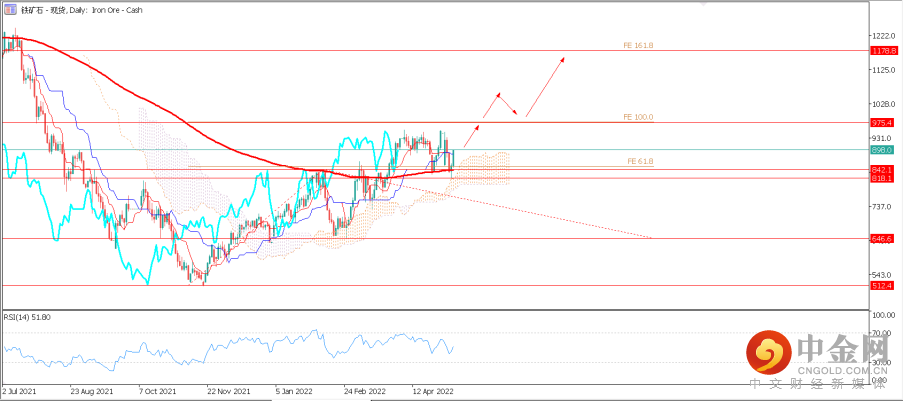
Task: Click the '24 Feb 2022' date label
Action: [x=363, y=390]
